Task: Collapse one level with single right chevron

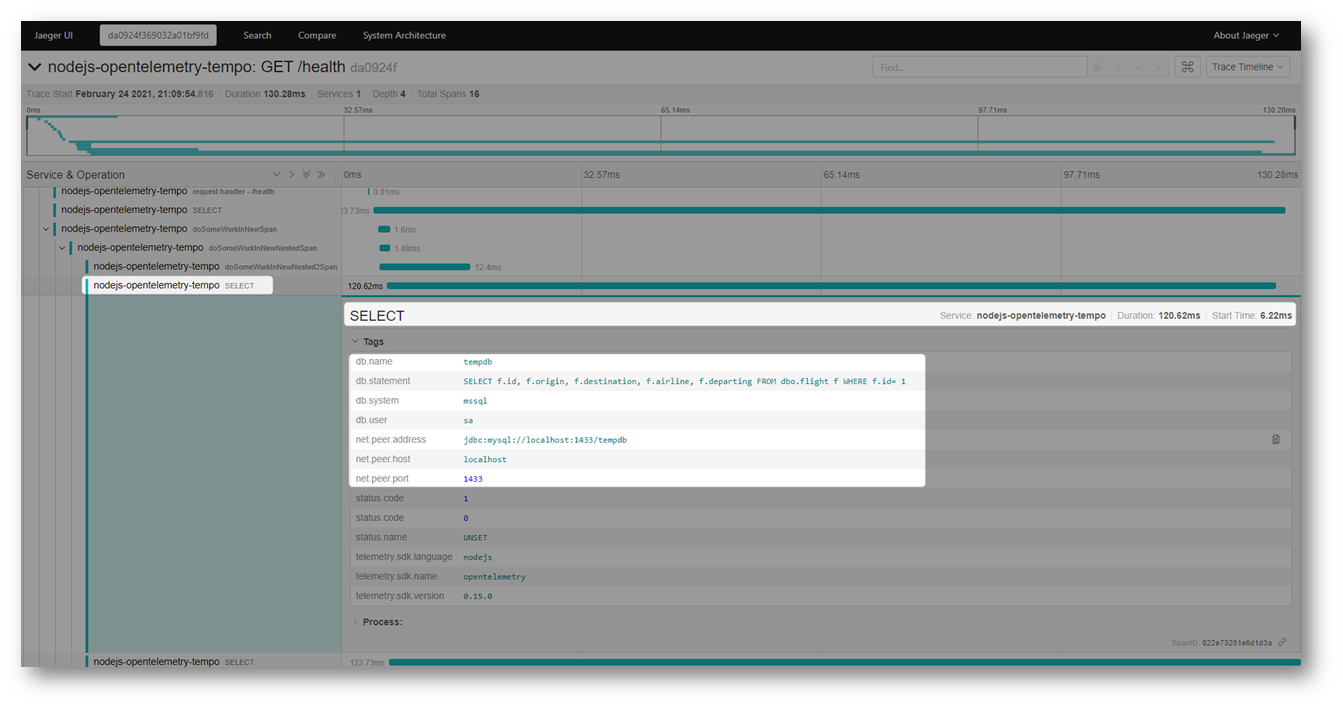Action: point(291,174)
